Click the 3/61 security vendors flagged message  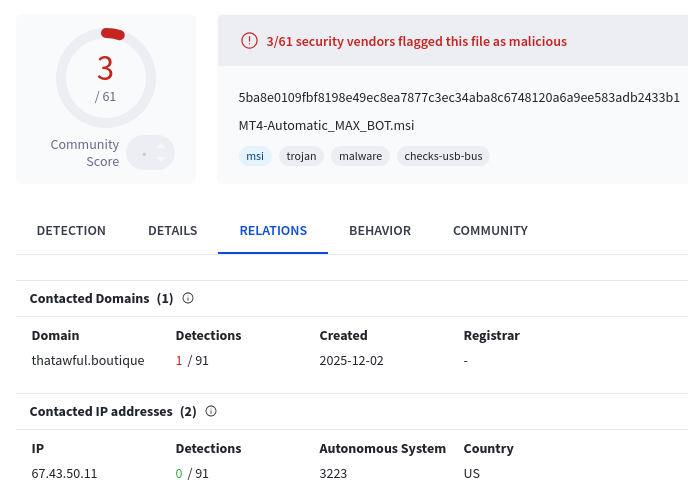point(416,41)
